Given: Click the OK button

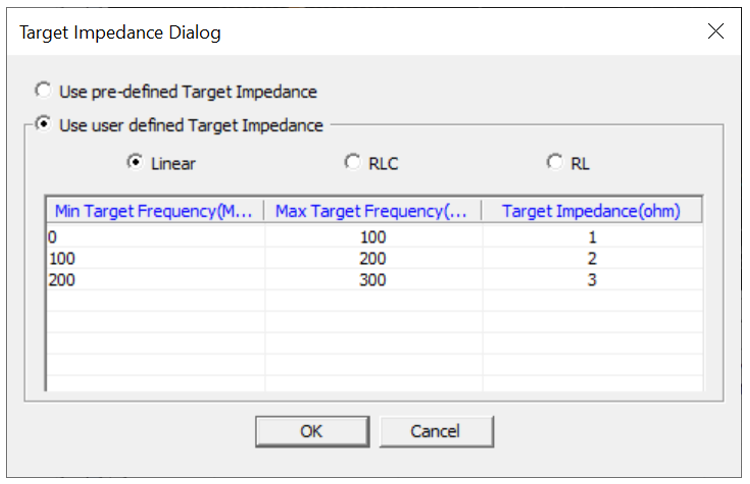Looking at the screenshot, I should pyautogui.click(x=311, y=431).
